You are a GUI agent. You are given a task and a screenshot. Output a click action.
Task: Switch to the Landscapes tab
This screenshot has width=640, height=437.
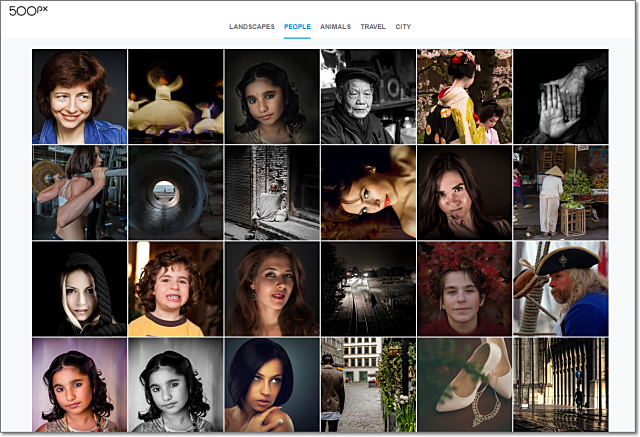(251, 27)
